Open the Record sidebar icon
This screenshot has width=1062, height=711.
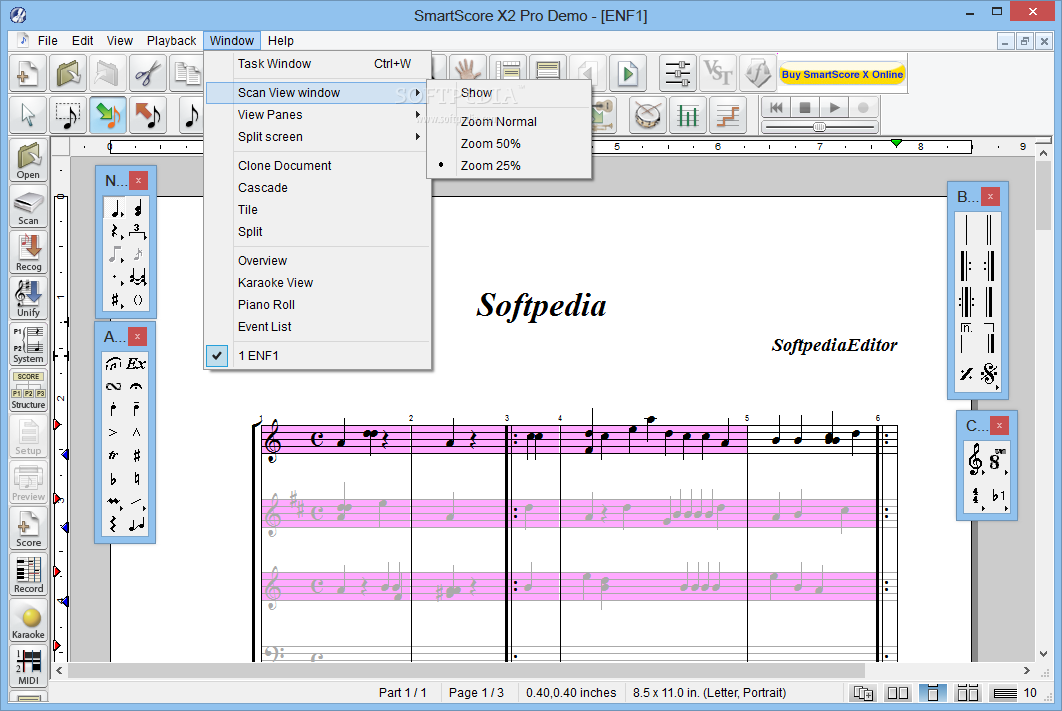pos(28,575)
